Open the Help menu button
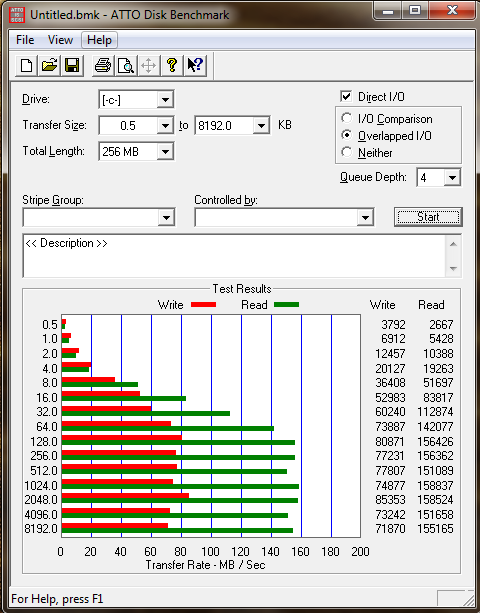The image size is (480, 613). coord(99,40)
